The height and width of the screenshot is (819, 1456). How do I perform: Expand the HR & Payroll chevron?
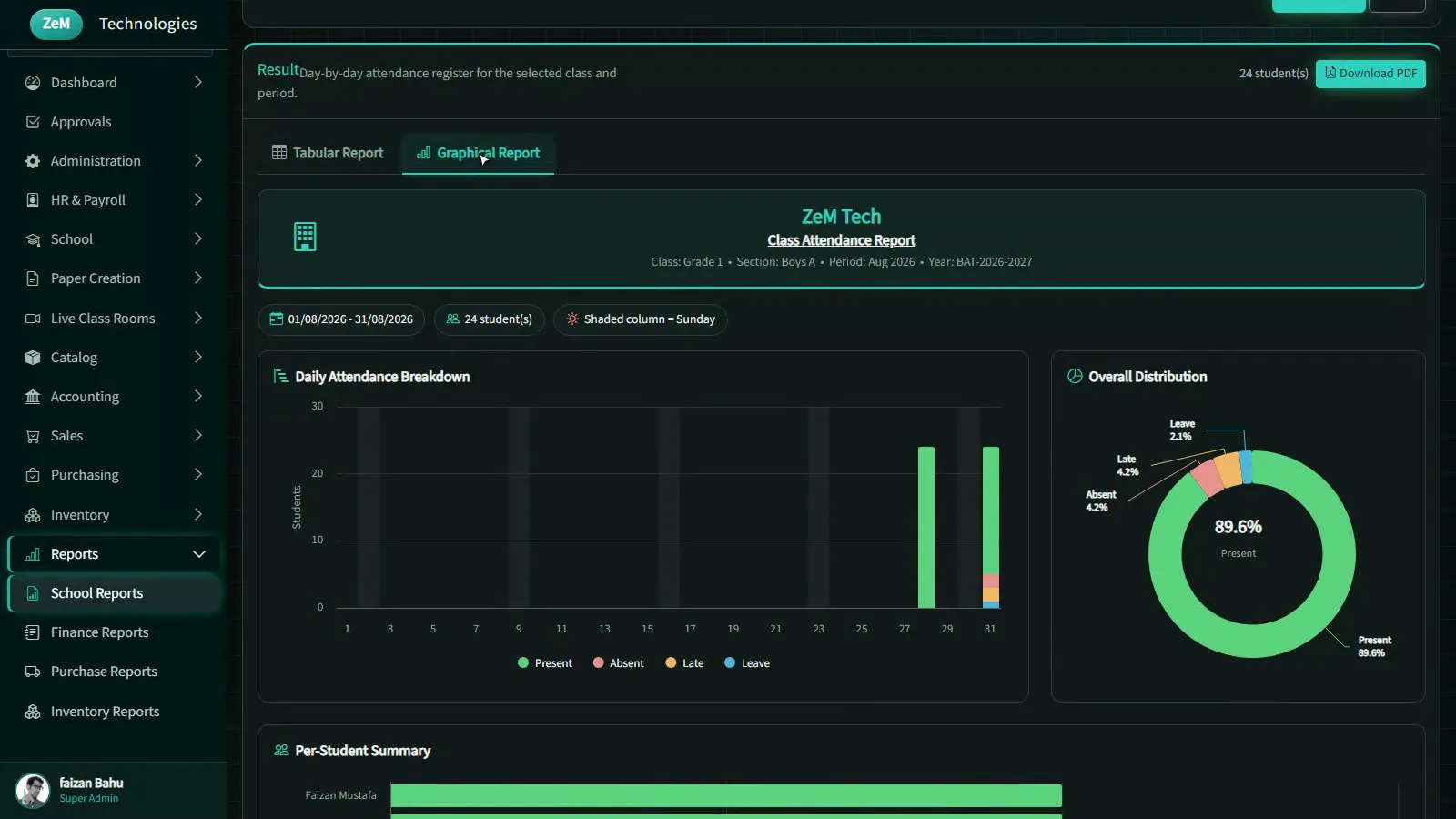tap(198, 200)
